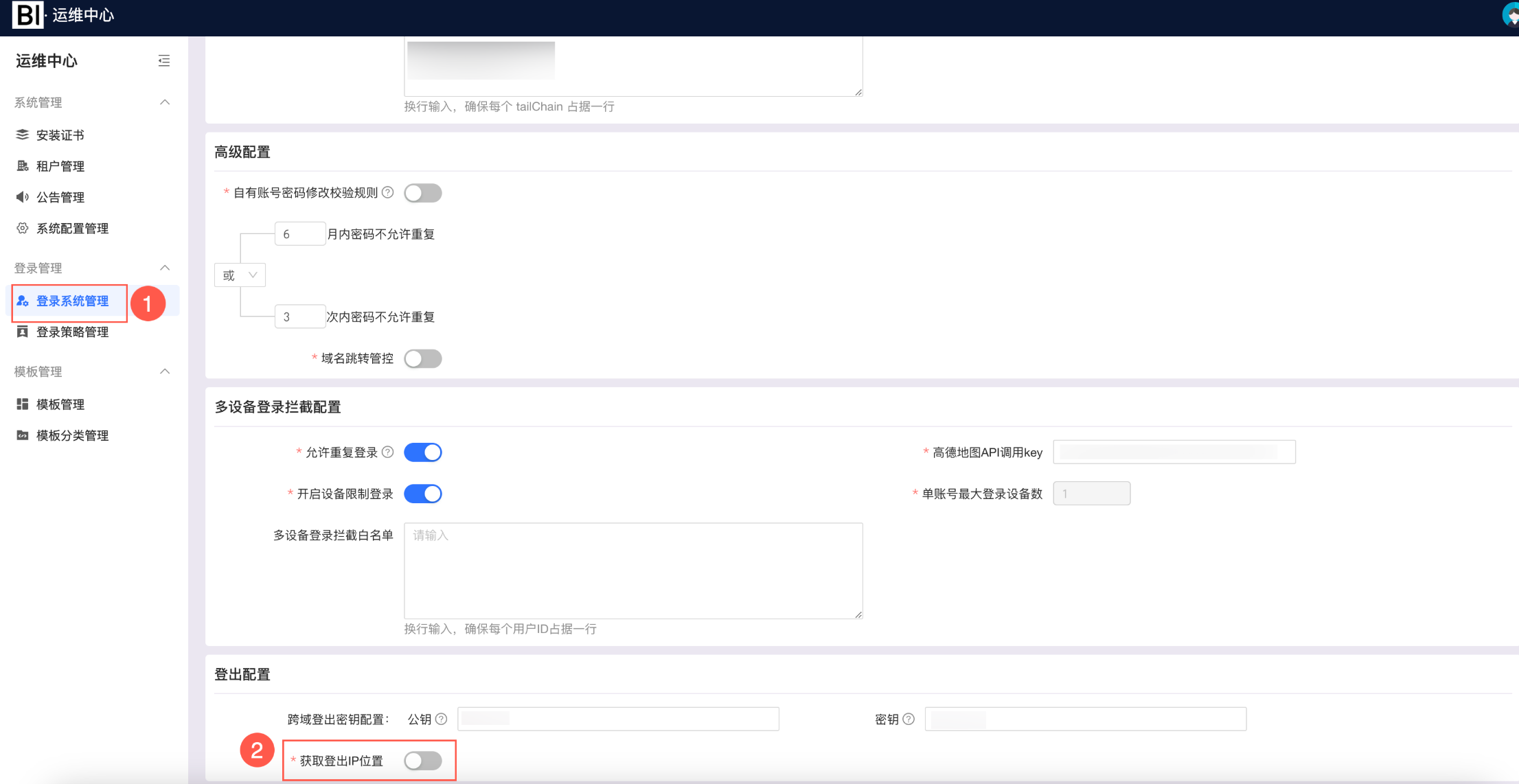This screenshot has height=784, width=1519.
Task: Click the 安装证书 layers icon
Action: click(23, 135)
